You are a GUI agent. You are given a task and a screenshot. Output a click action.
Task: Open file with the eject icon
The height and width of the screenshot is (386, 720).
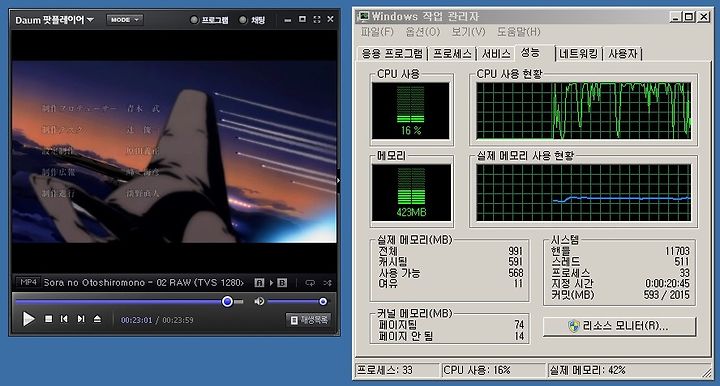97,319
